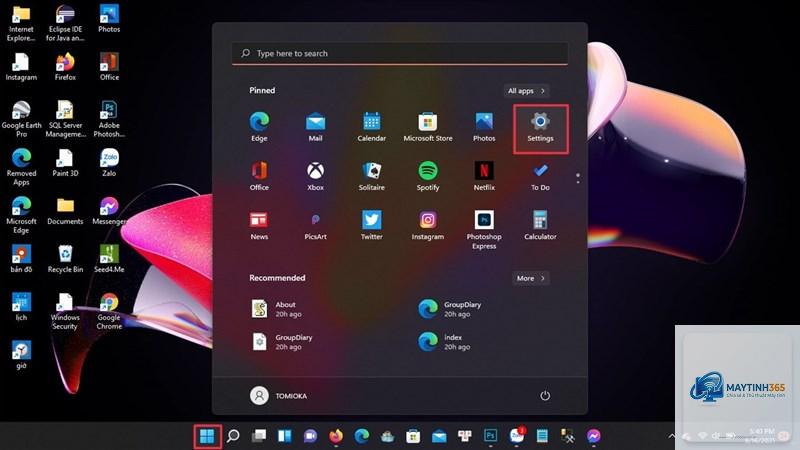Select Google Chrome desktop shortcut
Viewport: 800px width, 450px height.
pos(109,311)
